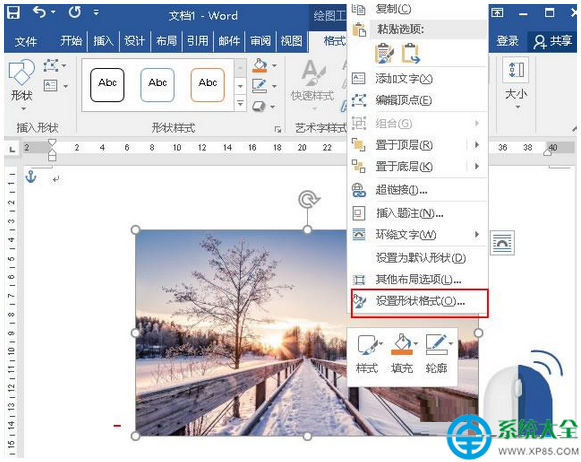The image size is (581, 462).
Task: Expand the shape styles gallery more arrow
Action: tap(240, 104)
